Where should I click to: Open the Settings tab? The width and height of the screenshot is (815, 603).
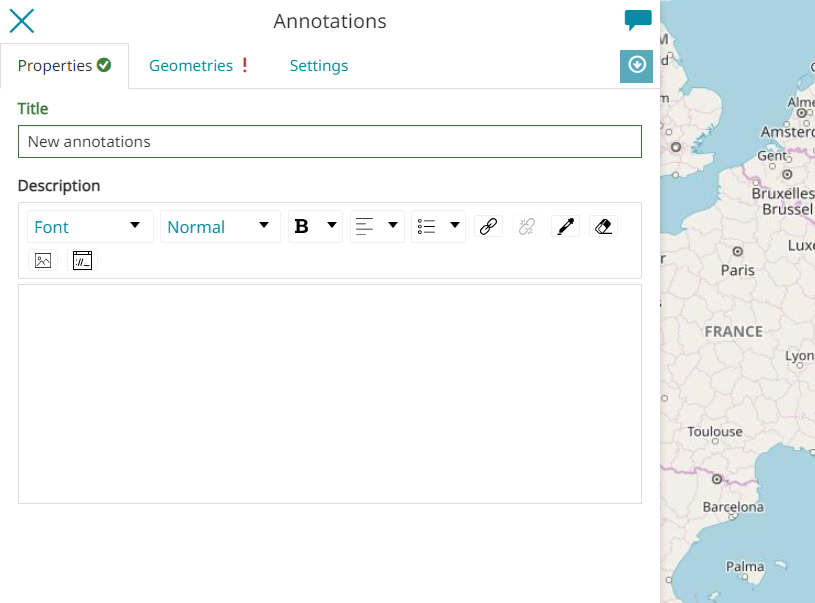click(319, 66)
